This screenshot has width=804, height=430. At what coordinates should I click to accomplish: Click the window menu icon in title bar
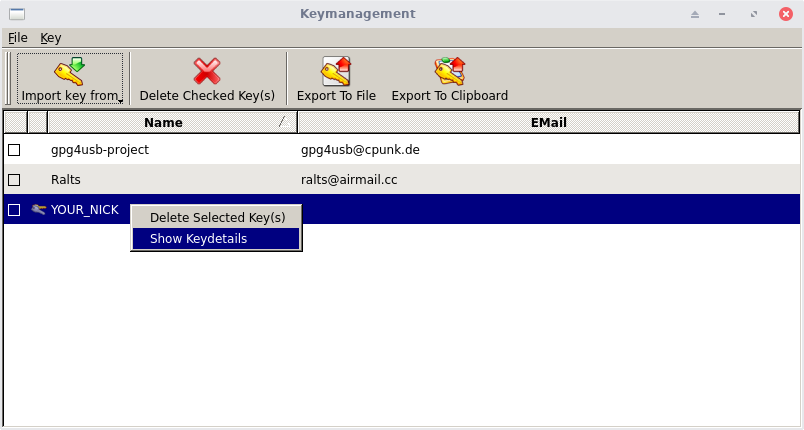click(x=17, y=14)
